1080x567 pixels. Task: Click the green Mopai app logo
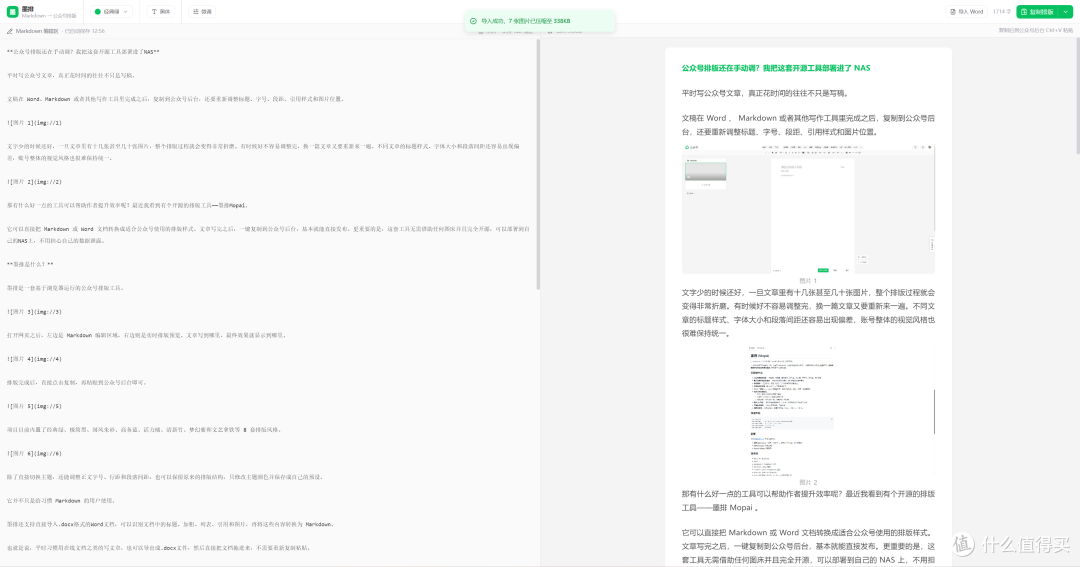tap(12, 12)
